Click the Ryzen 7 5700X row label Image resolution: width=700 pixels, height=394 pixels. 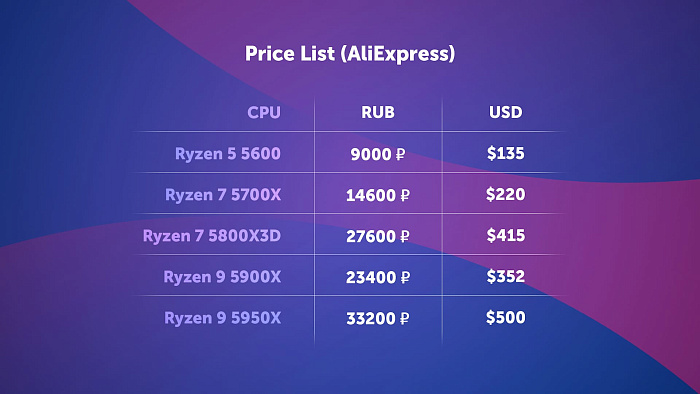point(223,195)
